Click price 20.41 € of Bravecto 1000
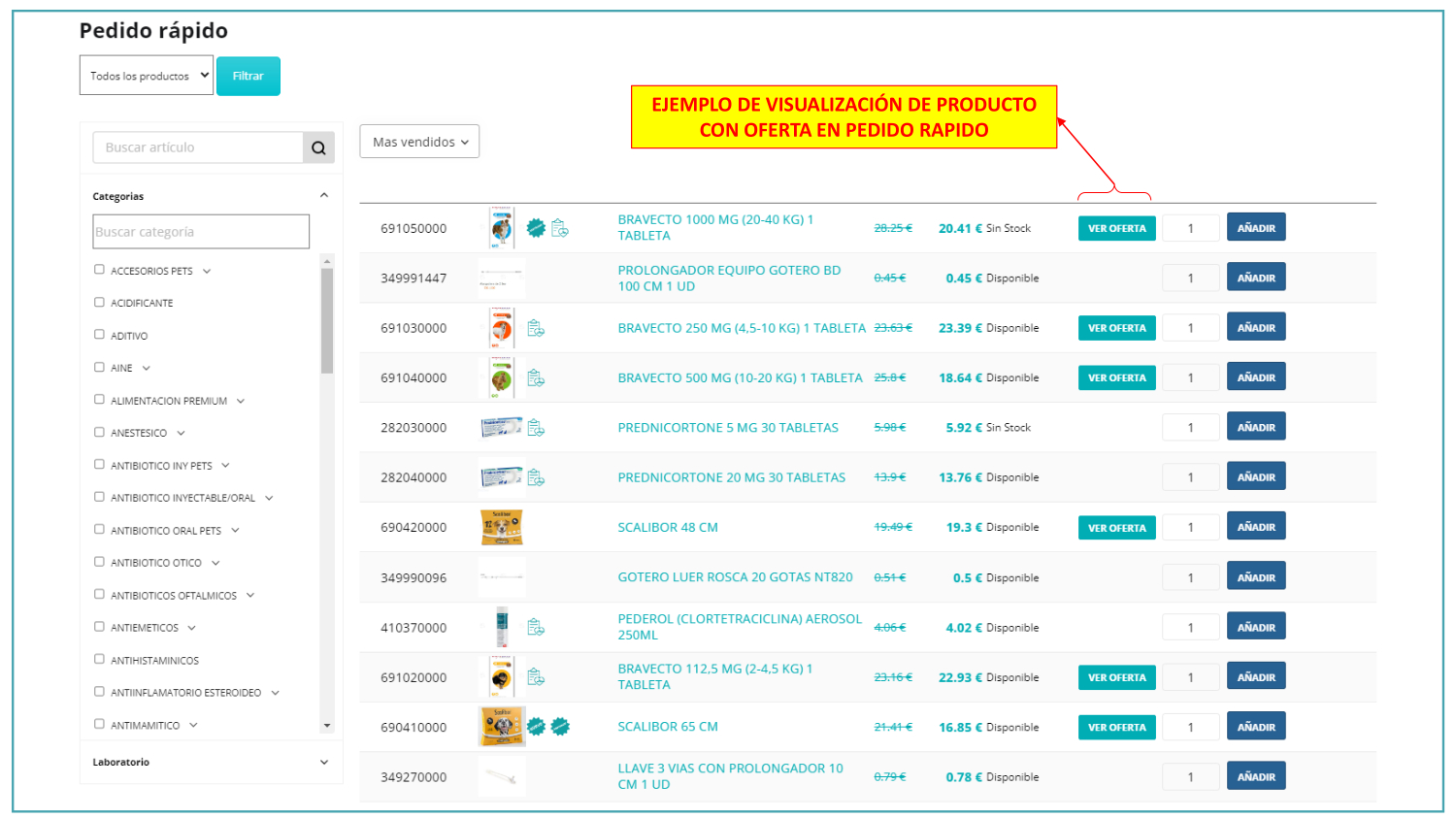 (961, 228)
